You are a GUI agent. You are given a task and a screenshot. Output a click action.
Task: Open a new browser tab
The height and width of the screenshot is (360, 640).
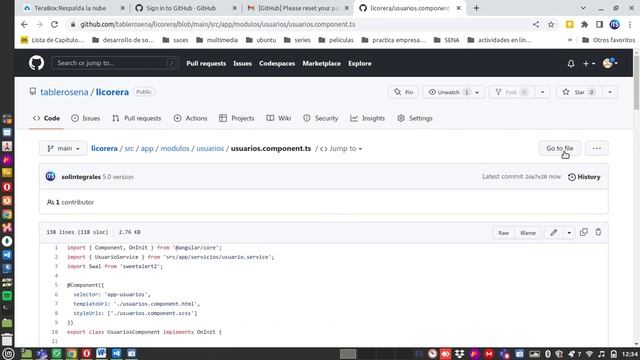pyautogui.click(x=476, y=8)
